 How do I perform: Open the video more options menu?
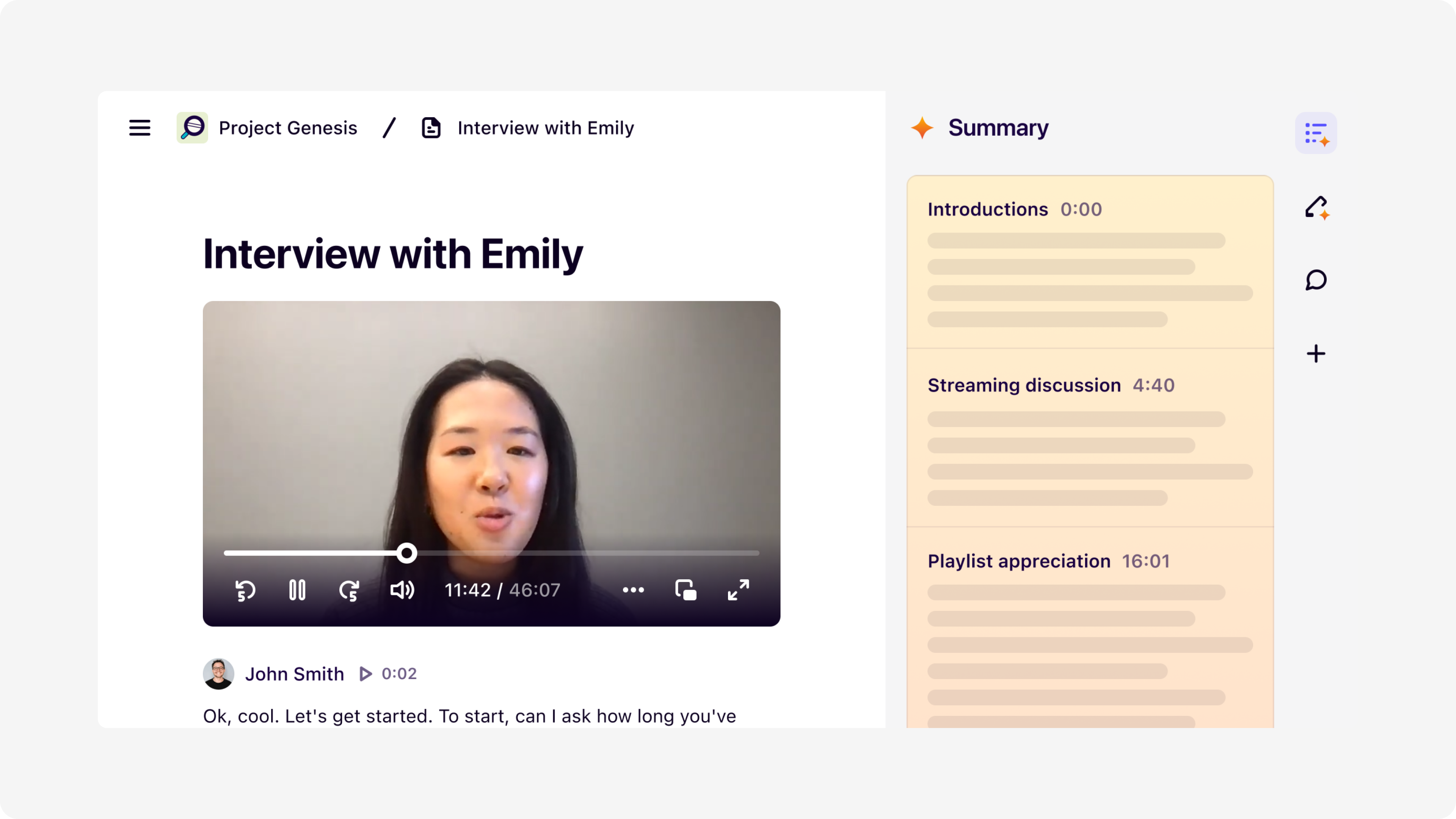[633, 590]
